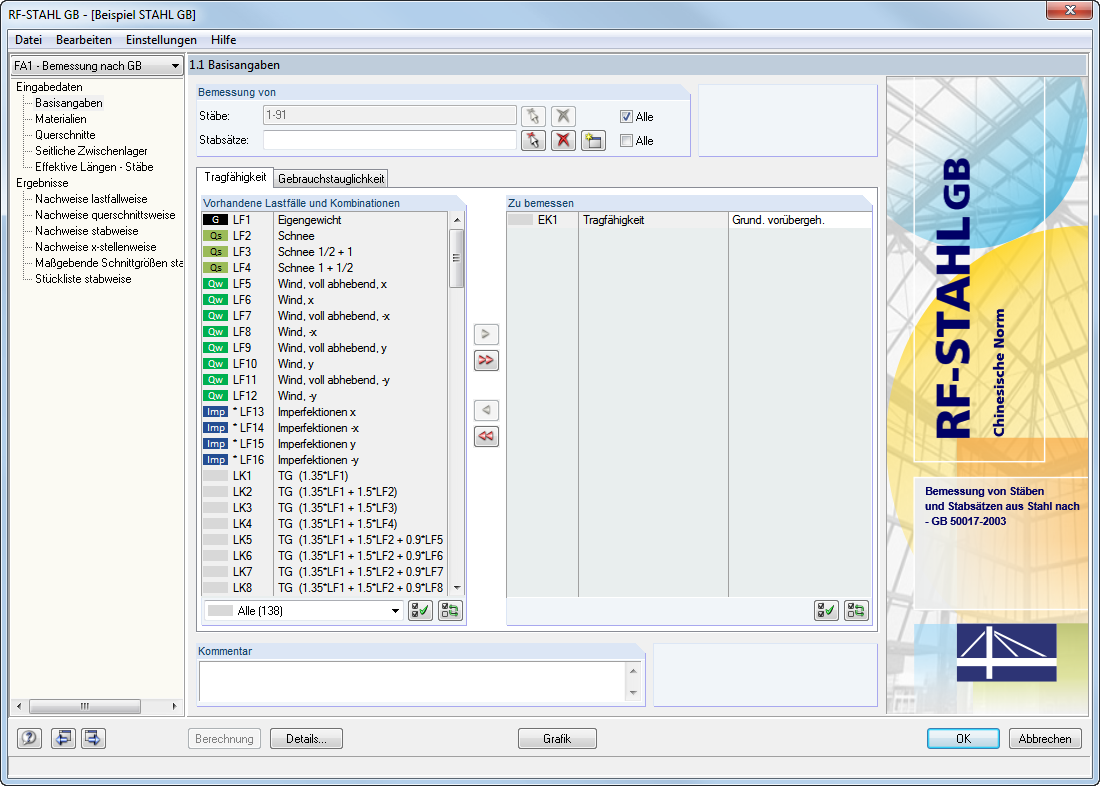Open the Hilfe menu
The height and width of the screenshot is (786, 1100).
tap(223, 40)
